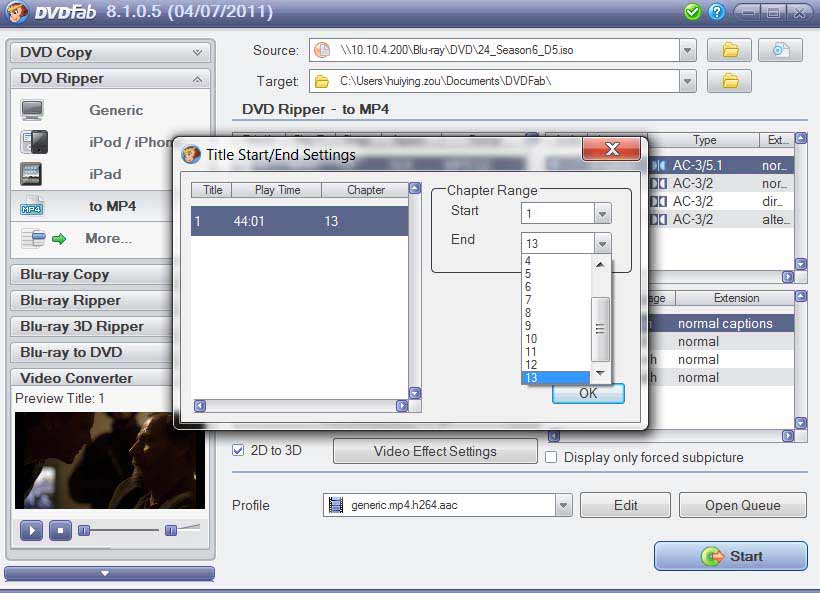Browse for source folder icon button
This screenshot has width=820, height=593.
pyautogui.click(x=730, y=50)
